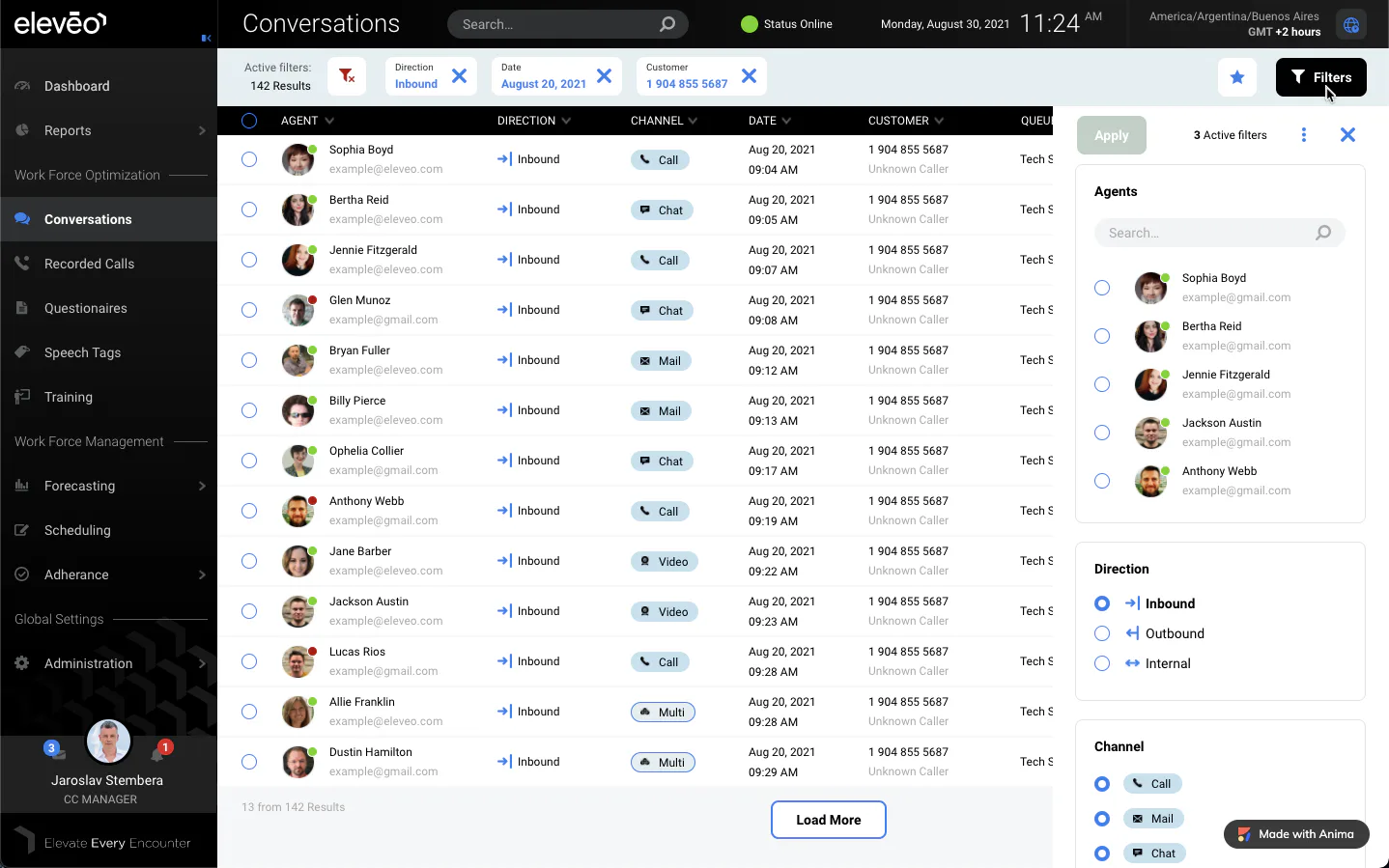Open the AGENT column sort dropdown

click(329, 121)
